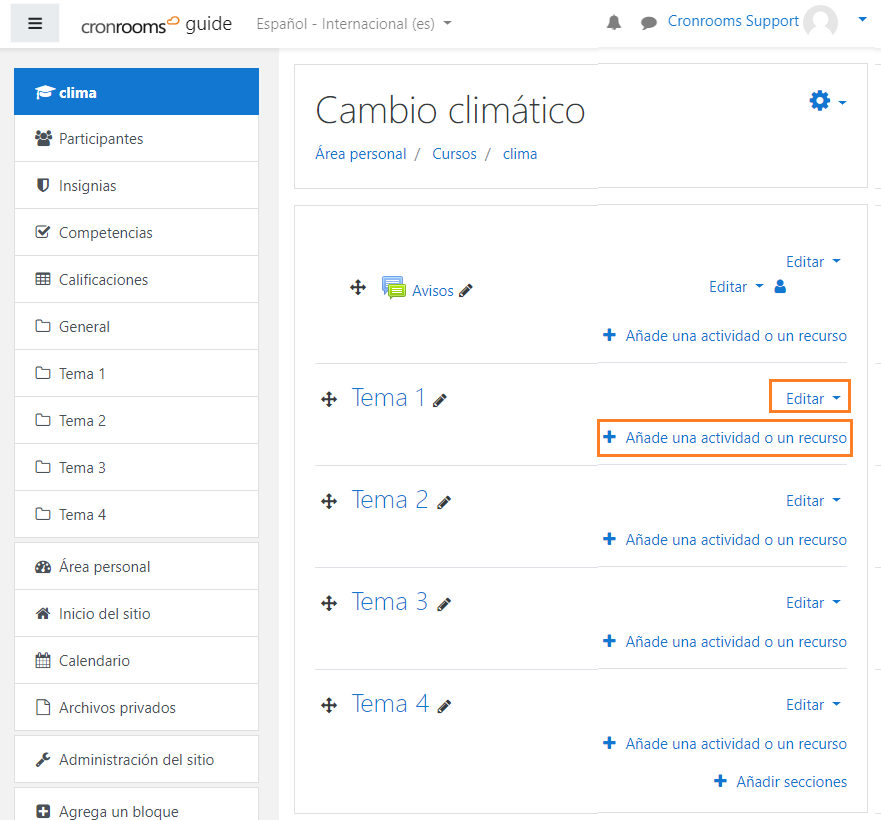881x820 pixels.
Task: Open Tema 3 in the sidebar
Action: pyautogui.click(x=136, y=467)
